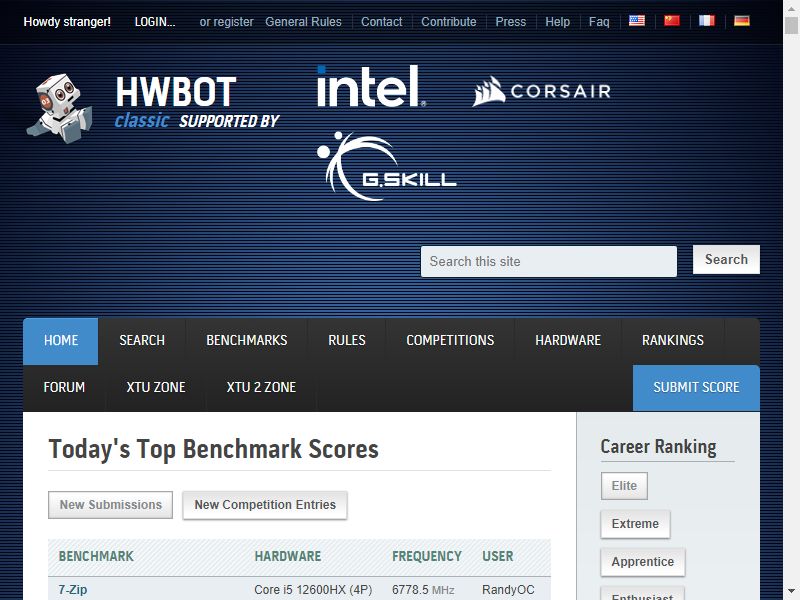The image size is (800, 600).
Task: Click the Search button
Action: click(x=726, y=259)
